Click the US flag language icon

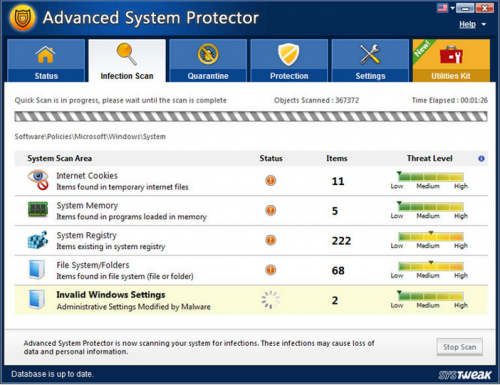pyautogui.click(x=442, y=8)
